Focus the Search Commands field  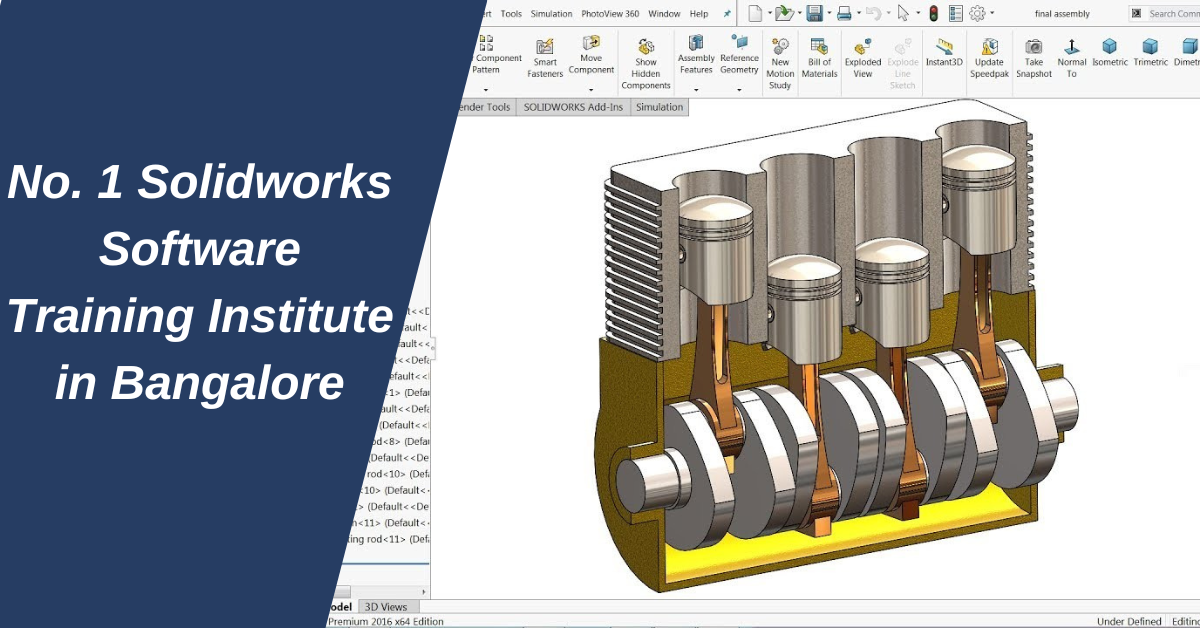click(x=1174, y=13)
